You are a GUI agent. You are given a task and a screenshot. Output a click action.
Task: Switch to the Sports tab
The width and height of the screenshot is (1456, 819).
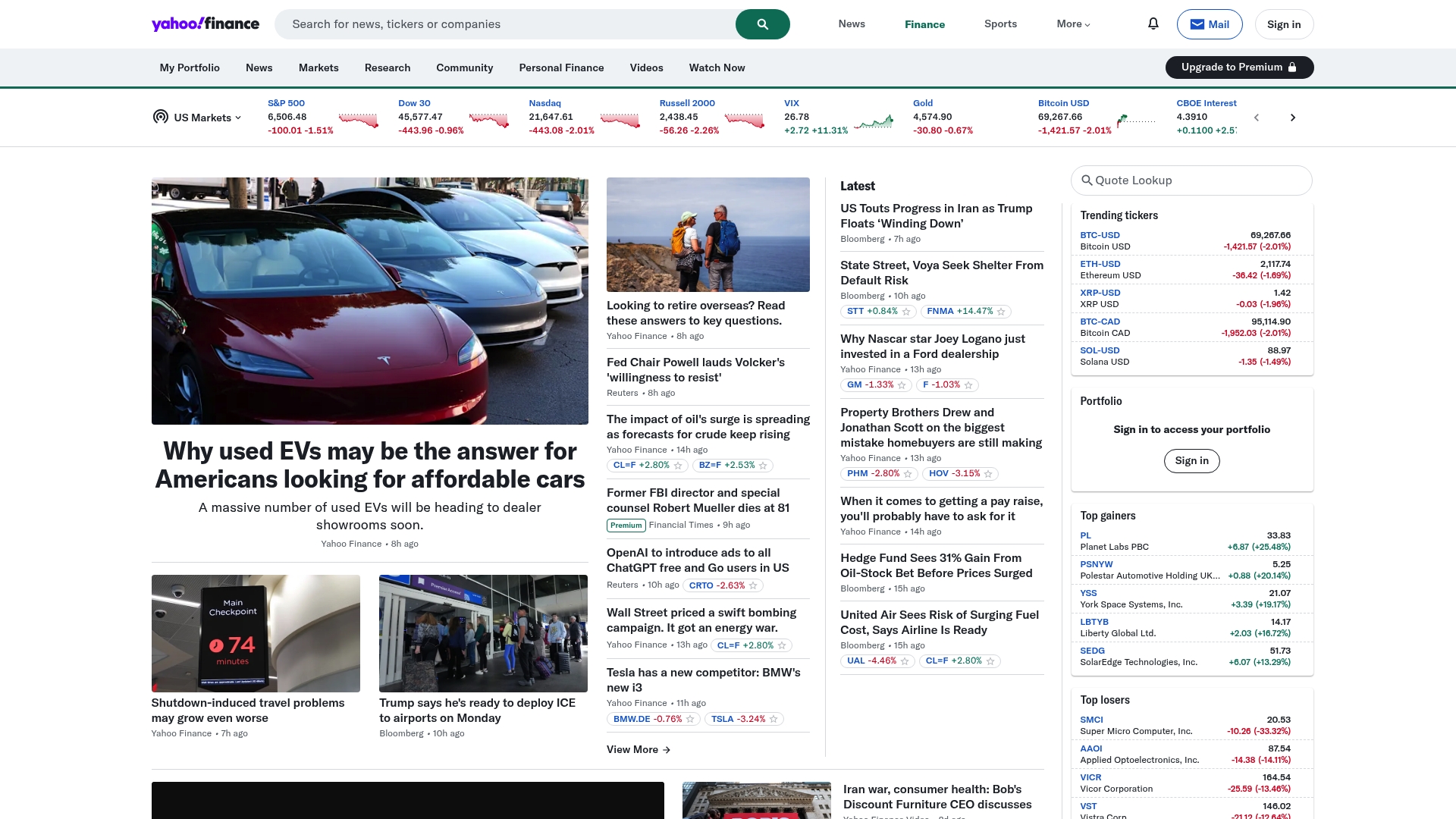(1000, 24)
